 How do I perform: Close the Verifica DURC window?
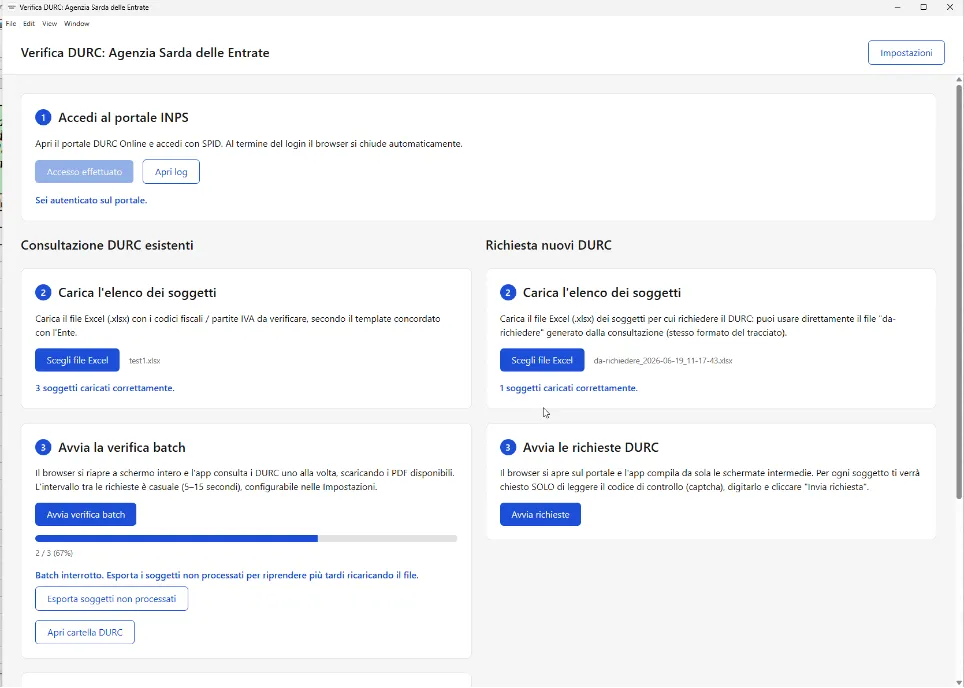pyautogui.click(x=949, y=7)
